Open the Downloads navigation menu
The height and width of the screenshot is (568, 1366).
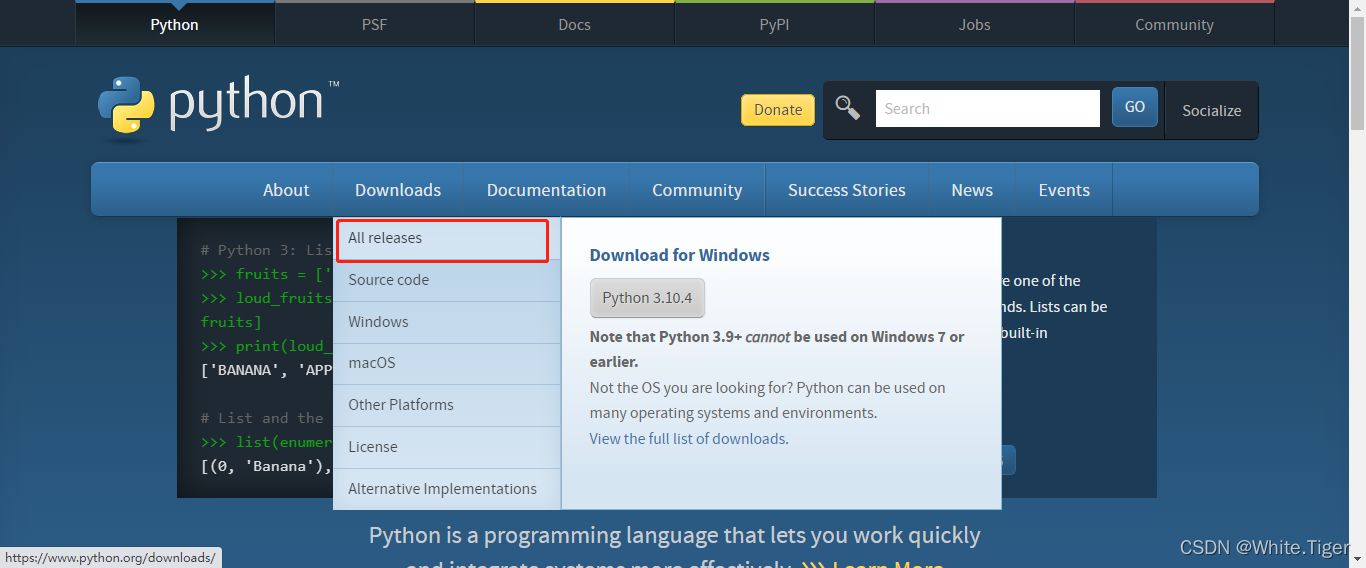[x=398, y=190]
